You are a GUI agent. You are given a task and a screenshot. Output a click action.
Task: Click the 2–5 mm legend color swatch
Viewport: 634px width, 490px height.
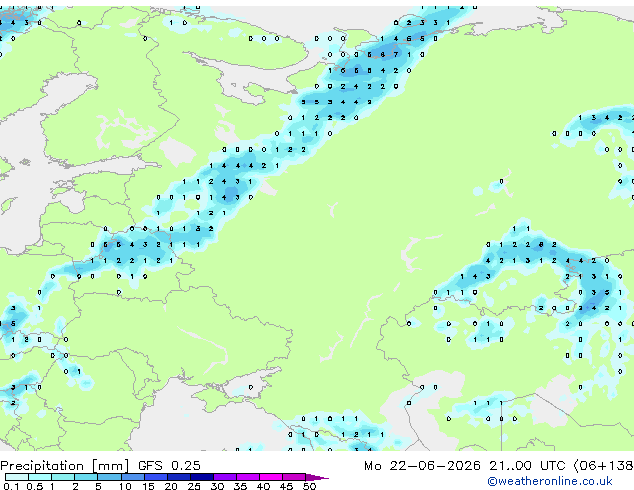point(86,477)
